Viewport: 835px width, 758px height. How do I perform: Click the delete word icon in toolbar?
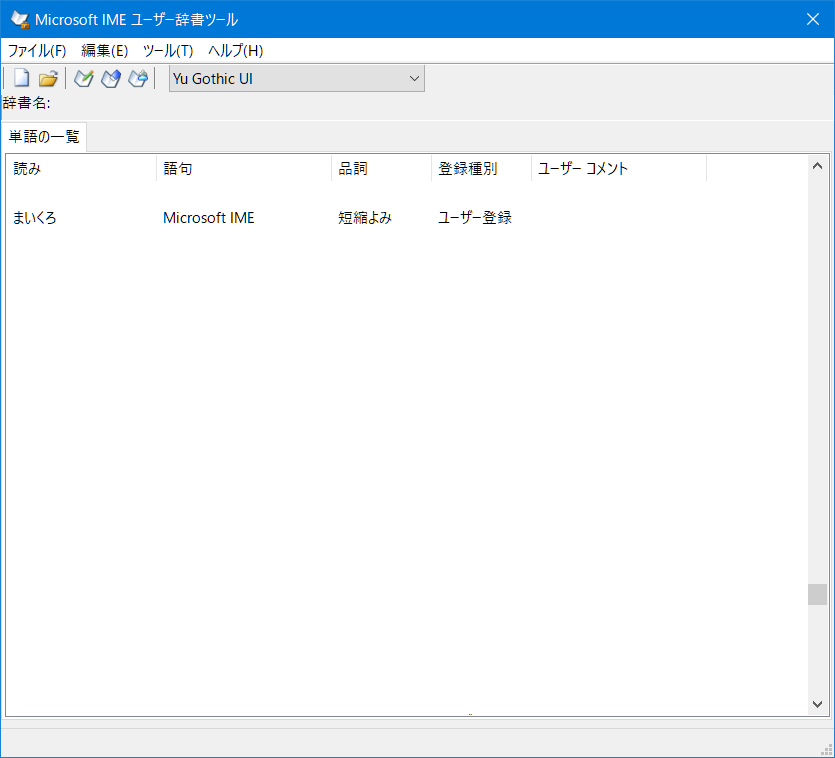pos(138,79)
